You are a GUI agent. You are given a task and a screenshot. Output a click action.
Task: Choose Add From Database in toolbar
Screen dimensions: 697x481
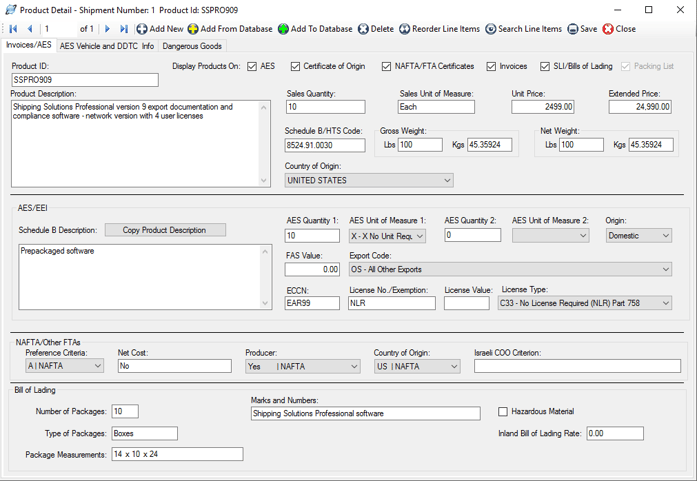coord(230,29)
